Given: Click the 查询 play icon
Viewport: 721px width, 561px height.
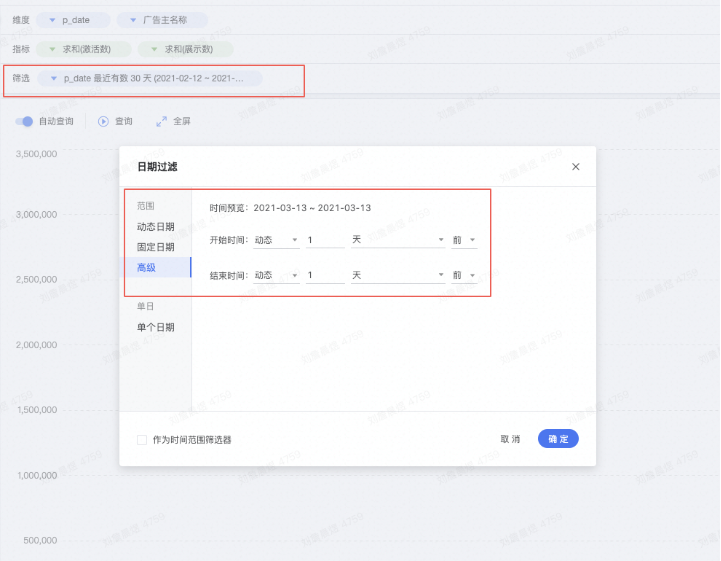Looking at the screenshot, I should pos(103,121).
